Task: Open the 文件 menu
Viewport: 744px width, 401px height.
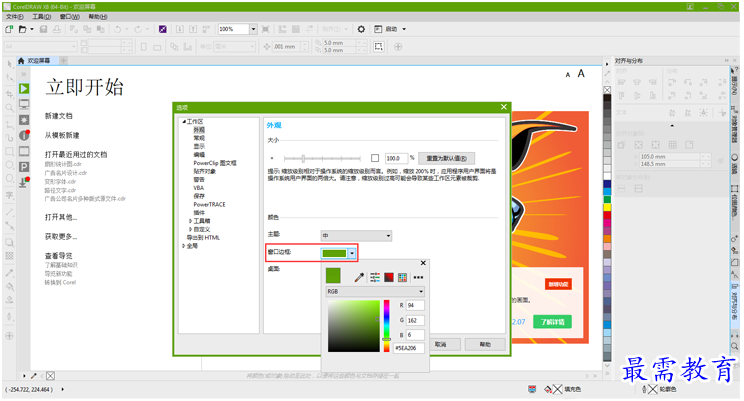Action: click(15, 17)
